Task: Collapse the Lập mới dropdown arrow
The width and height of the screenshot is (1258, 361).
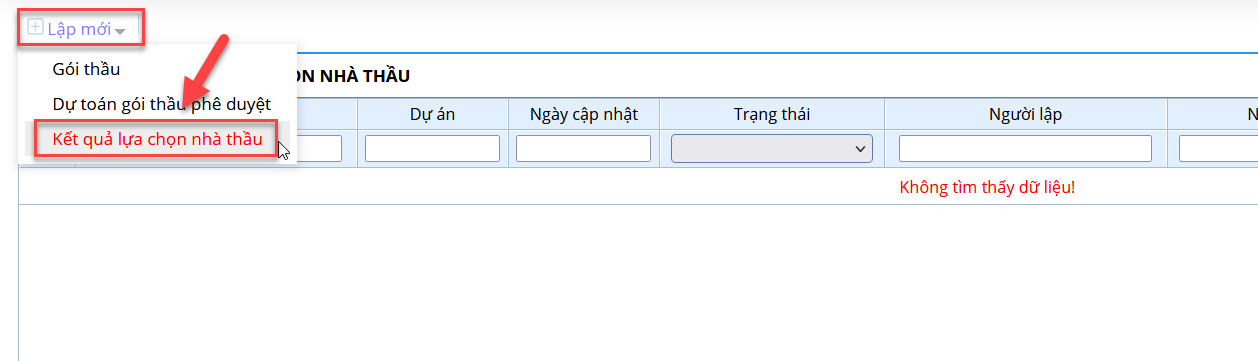Action: 120,31
